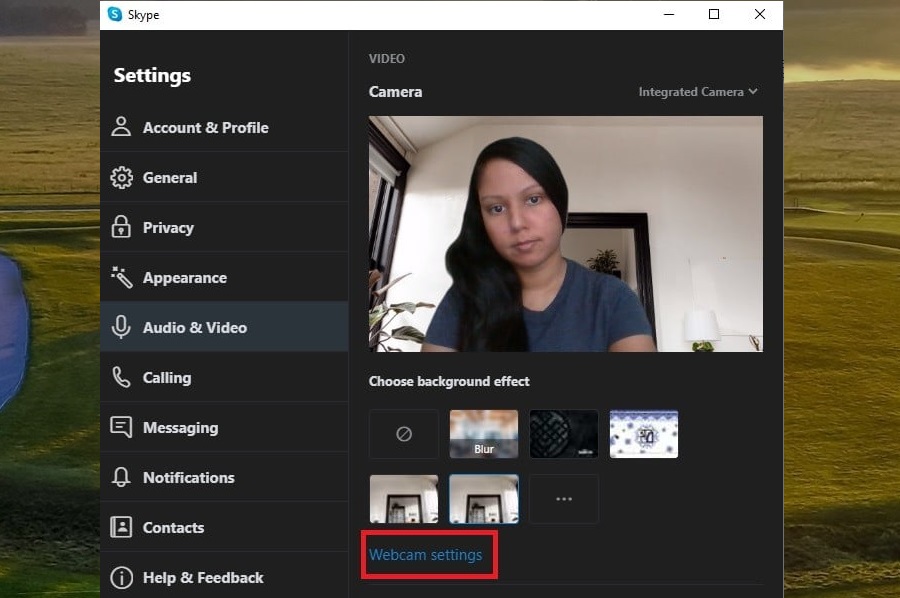
Task: Select the currently highlighted photo background
Action: (483, 498)
